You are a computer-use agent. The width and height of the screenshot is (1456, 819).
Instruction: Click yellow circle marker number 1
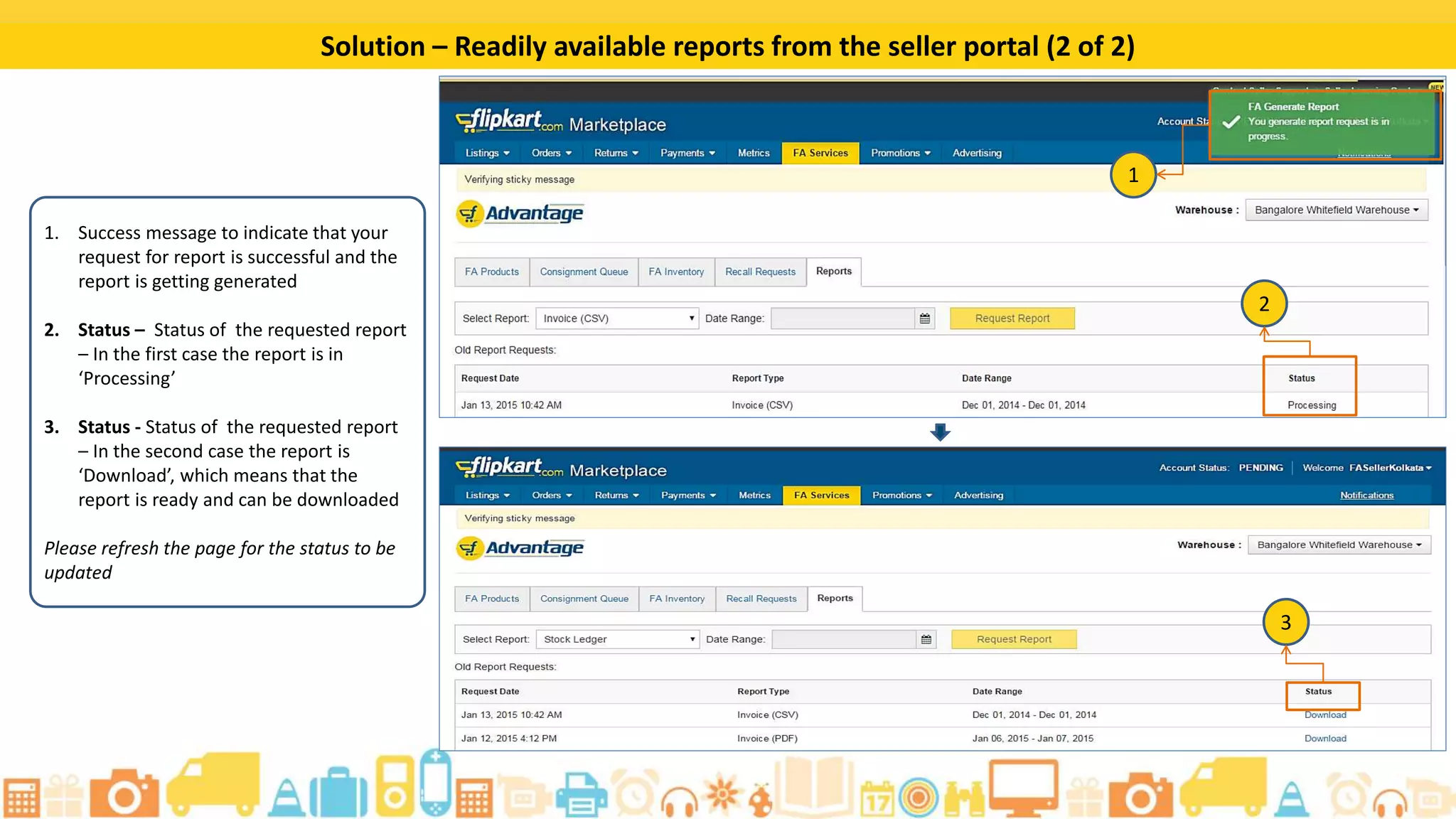1133,175
